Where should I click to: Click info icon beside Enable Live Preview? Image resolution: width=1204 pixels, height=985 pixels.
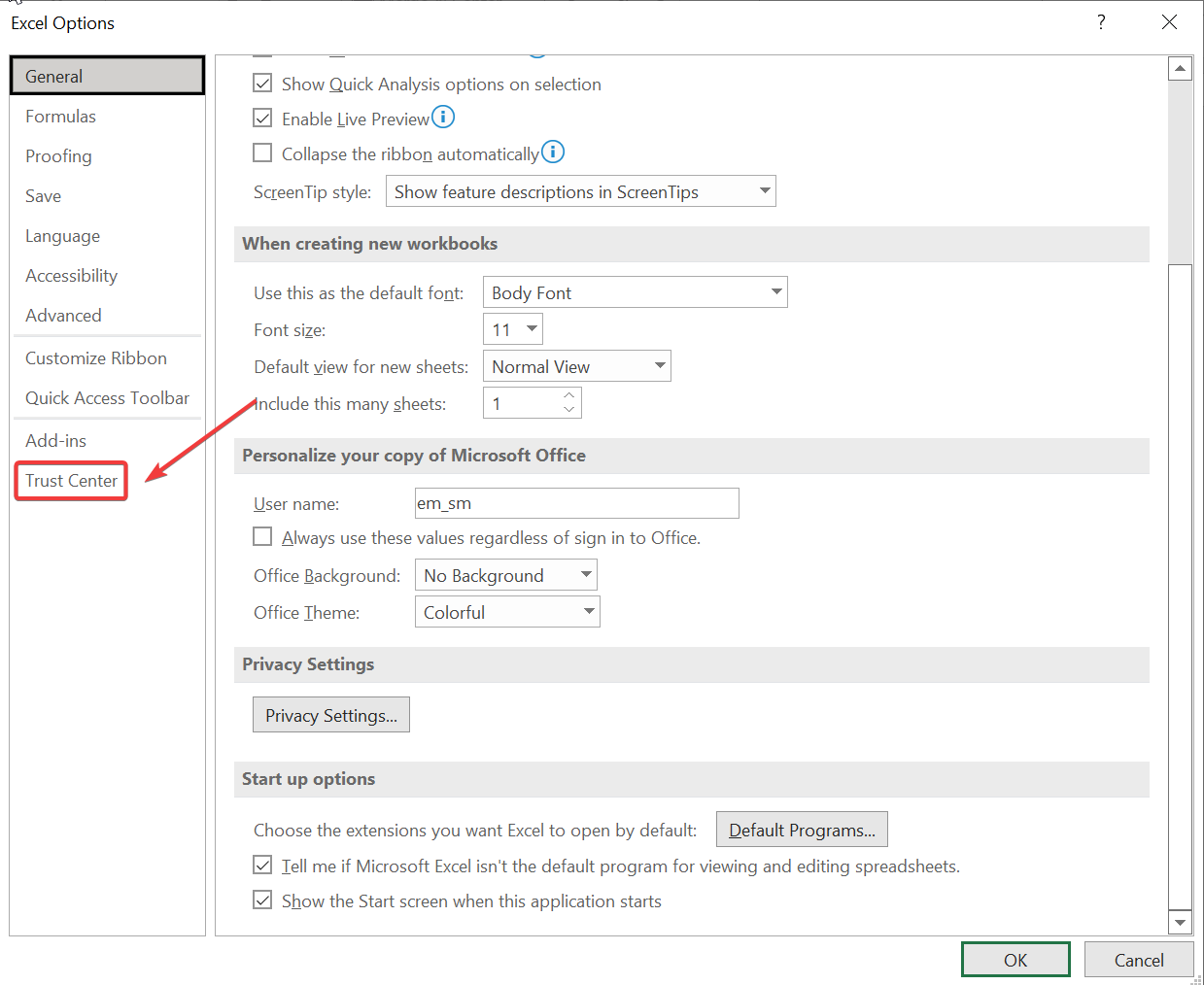pos(443,118)
